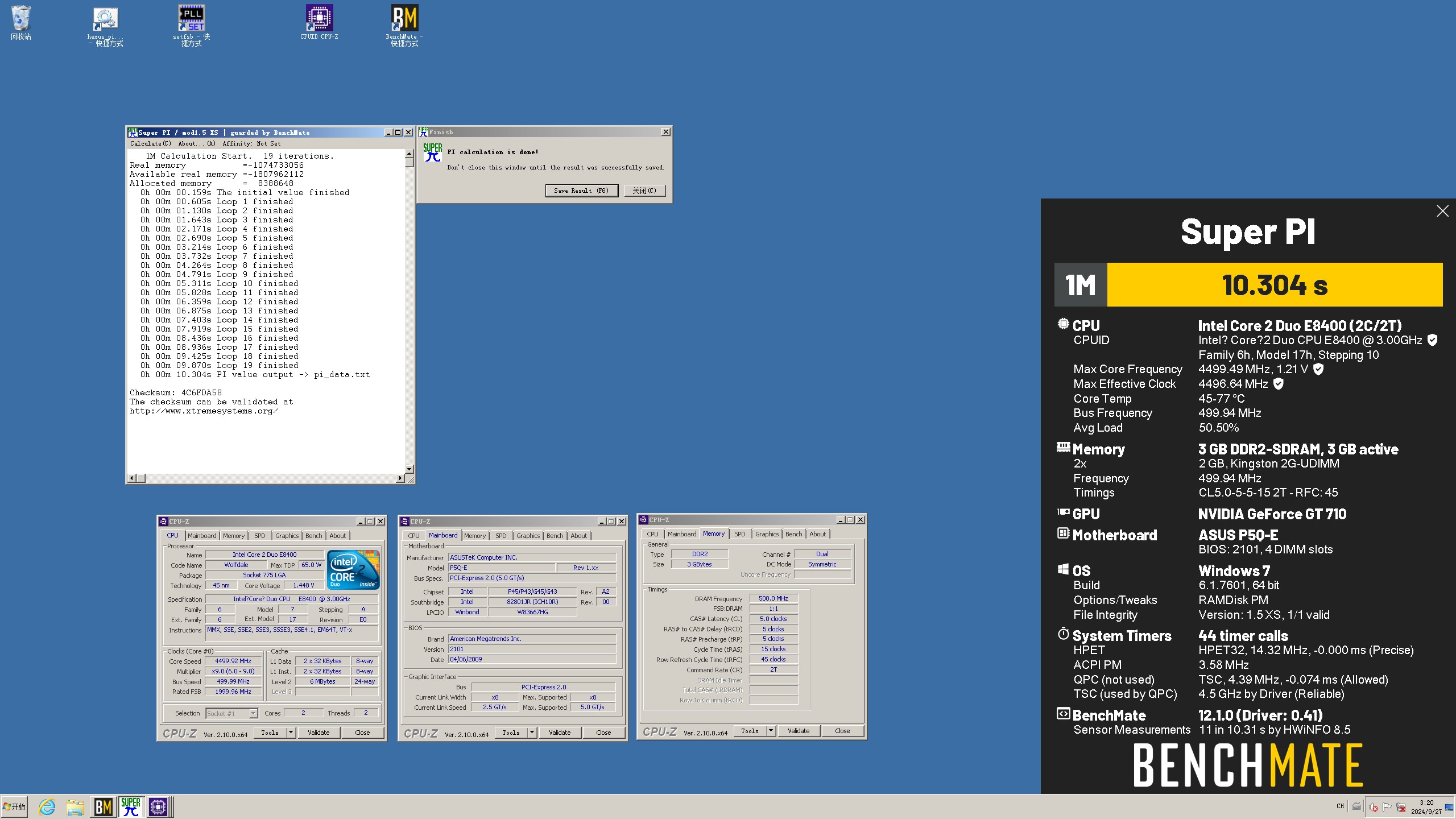The height and width of the screenshot is (819, 1456).
Task: Click the 10.304 s result bar
Action: (x=1275, y=285)
